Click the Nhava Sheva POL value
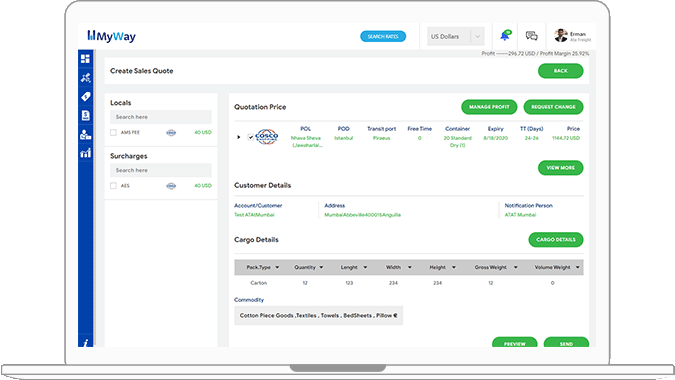The width and height of the screenshot is (675, 380). (306, 142)
